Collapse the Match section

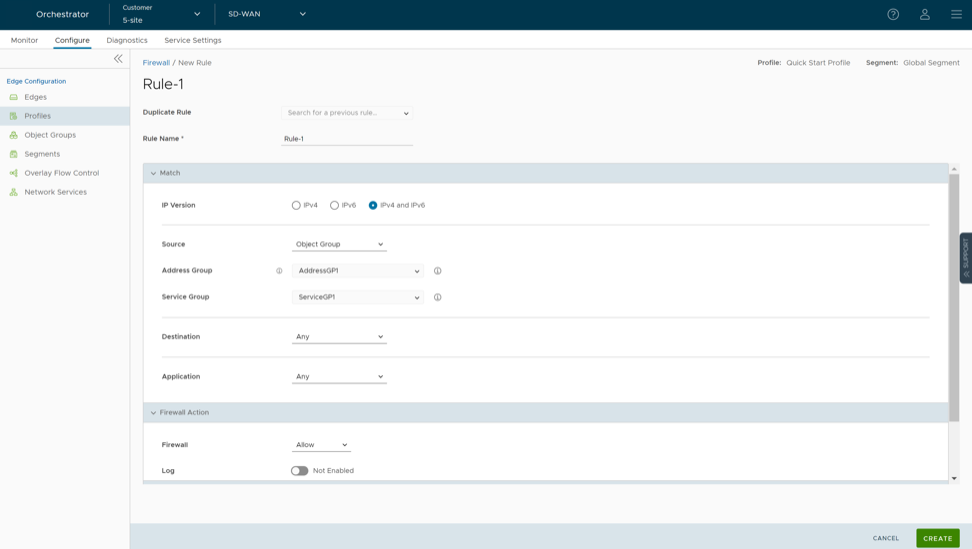click(x=153, y=173)
